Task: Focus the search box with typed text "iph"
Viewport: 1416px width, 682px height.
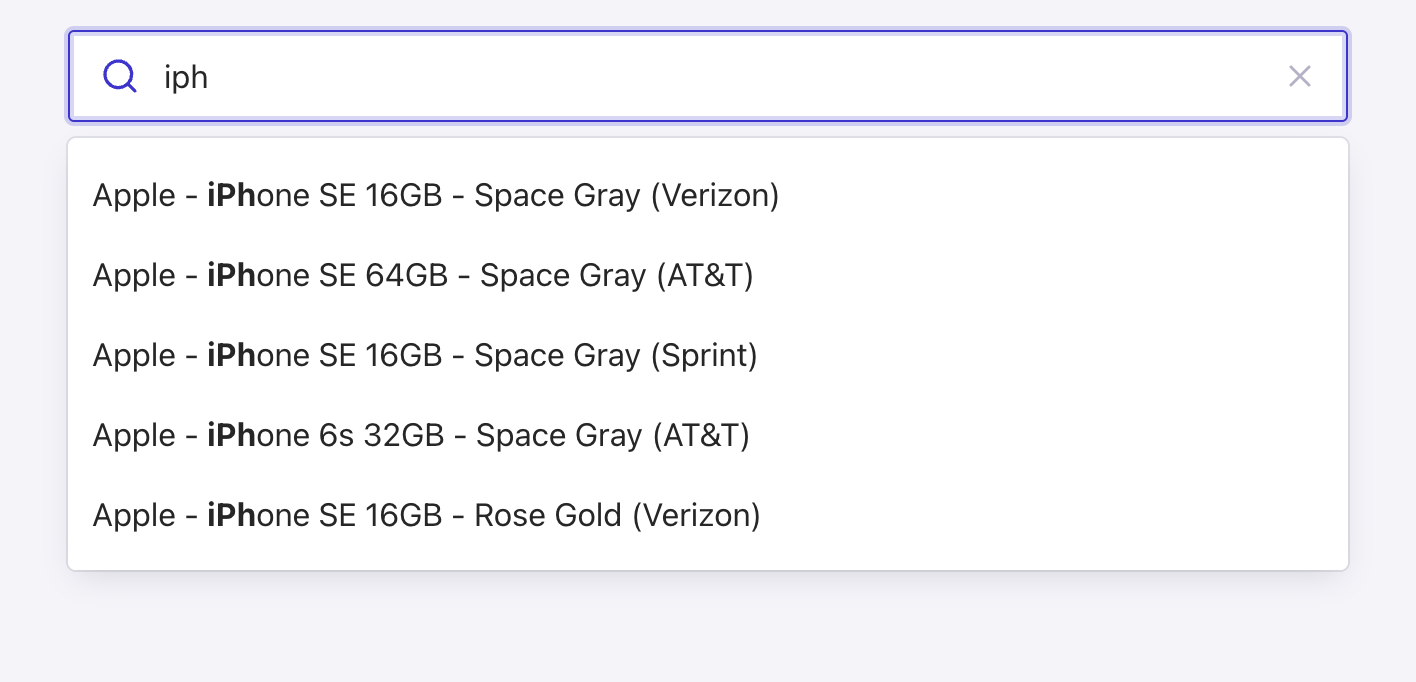Action: pos(700,76)
